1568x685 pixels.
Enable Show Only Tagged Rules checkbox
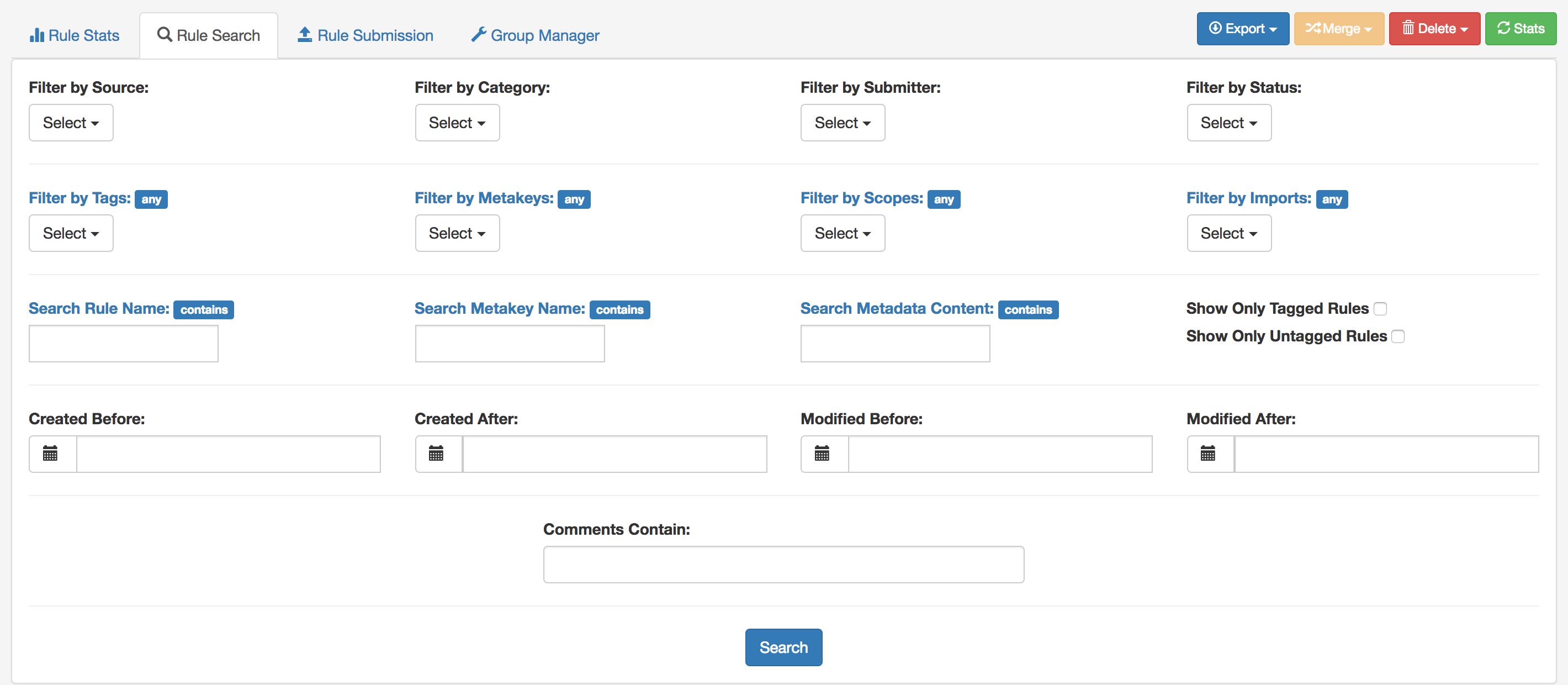(1380, 309)
